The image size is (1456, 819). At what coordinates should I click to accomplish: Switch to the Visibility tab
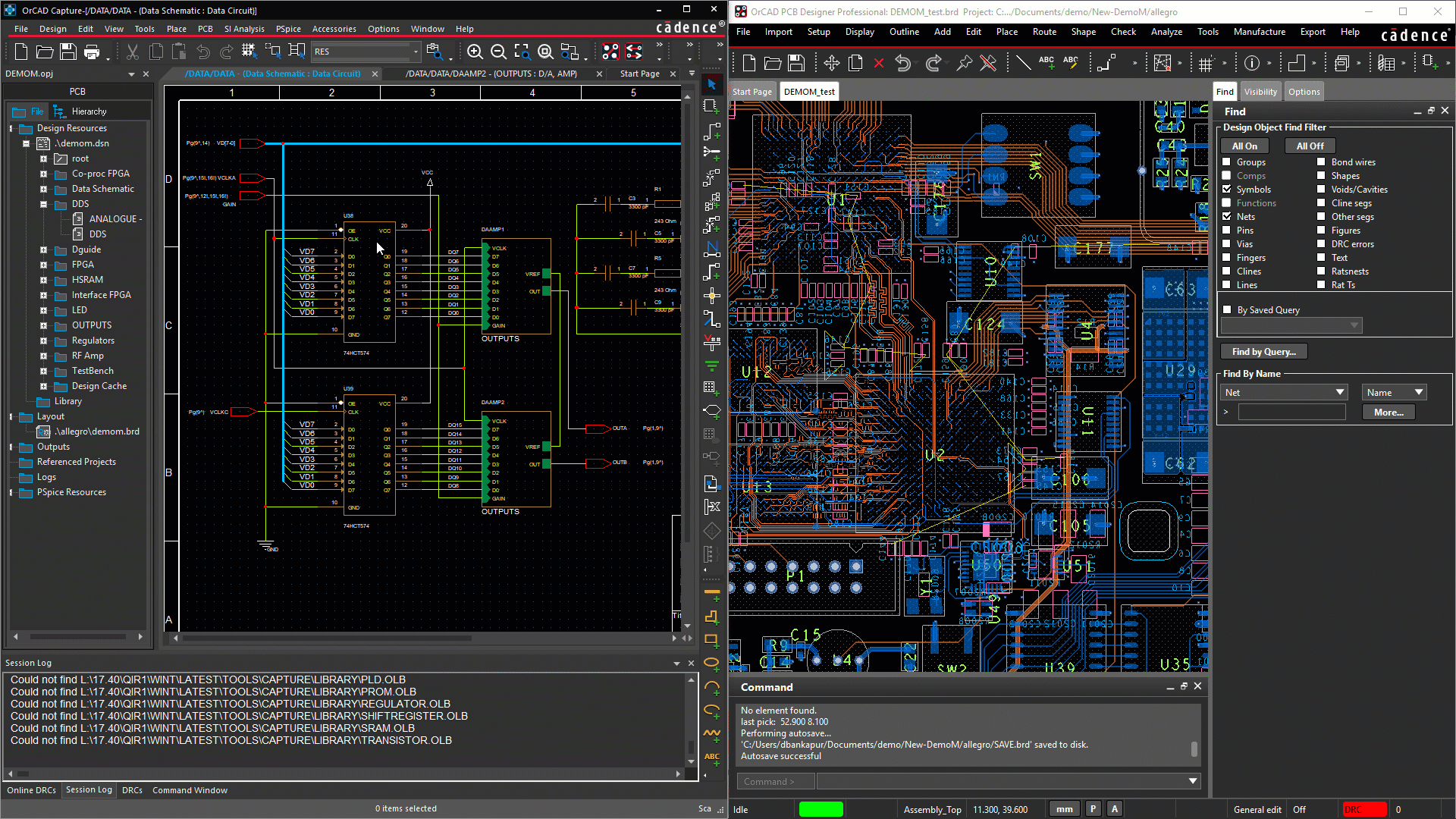[x=1260, y=92]
